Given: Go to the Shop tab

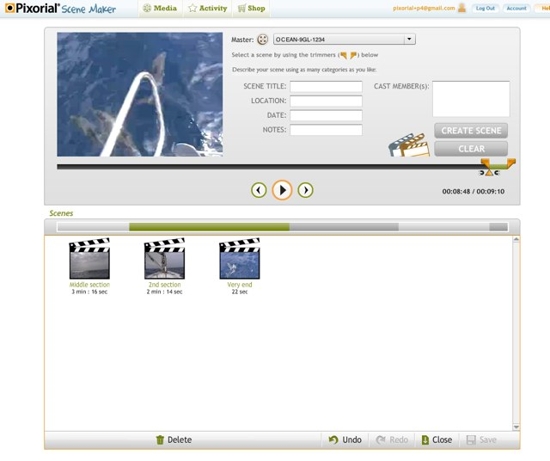Looking at the screenshot, I should (x=251, y=8).
